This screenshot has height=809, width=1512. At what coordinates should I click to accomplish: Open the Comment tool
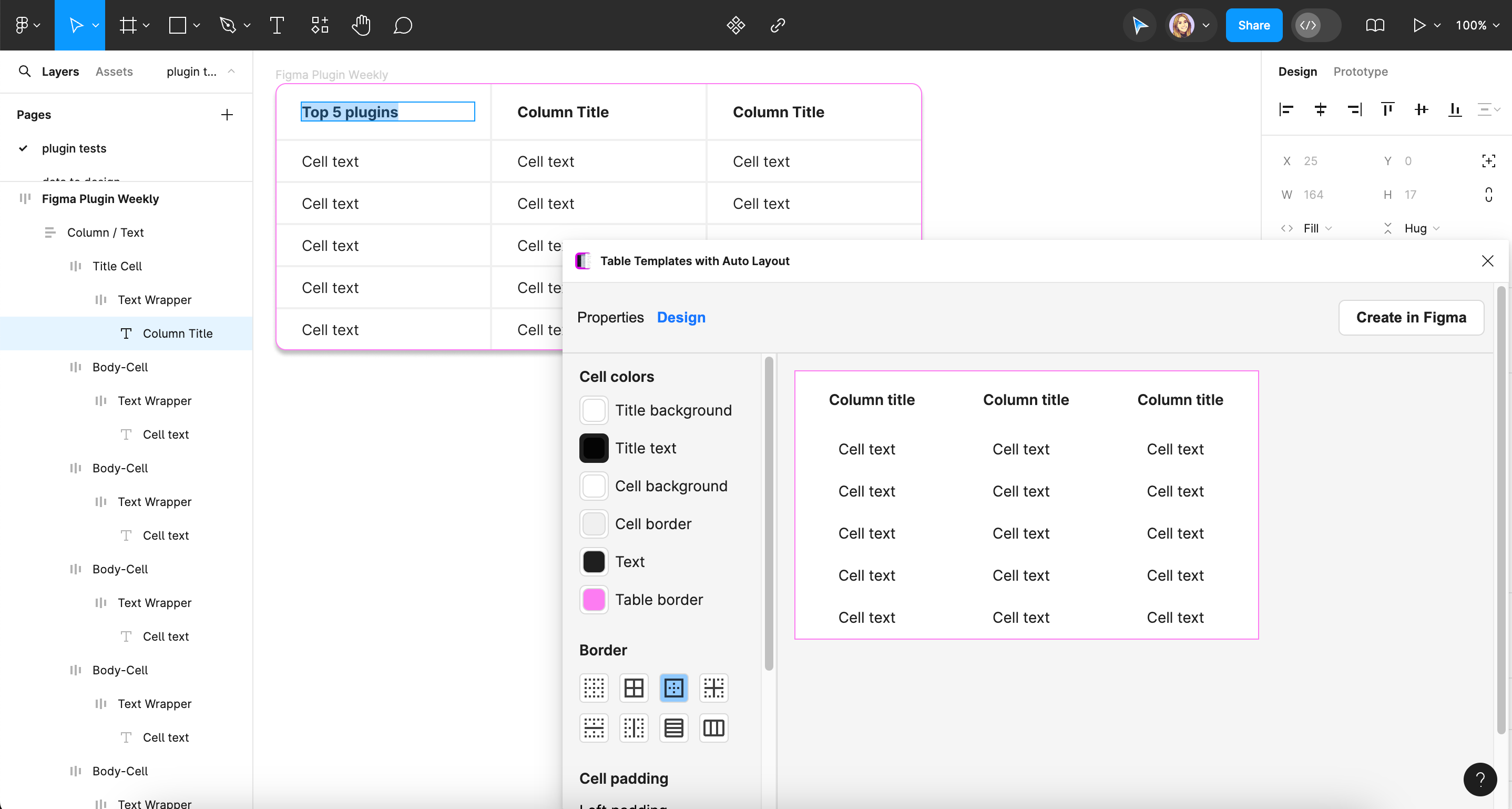403,25
